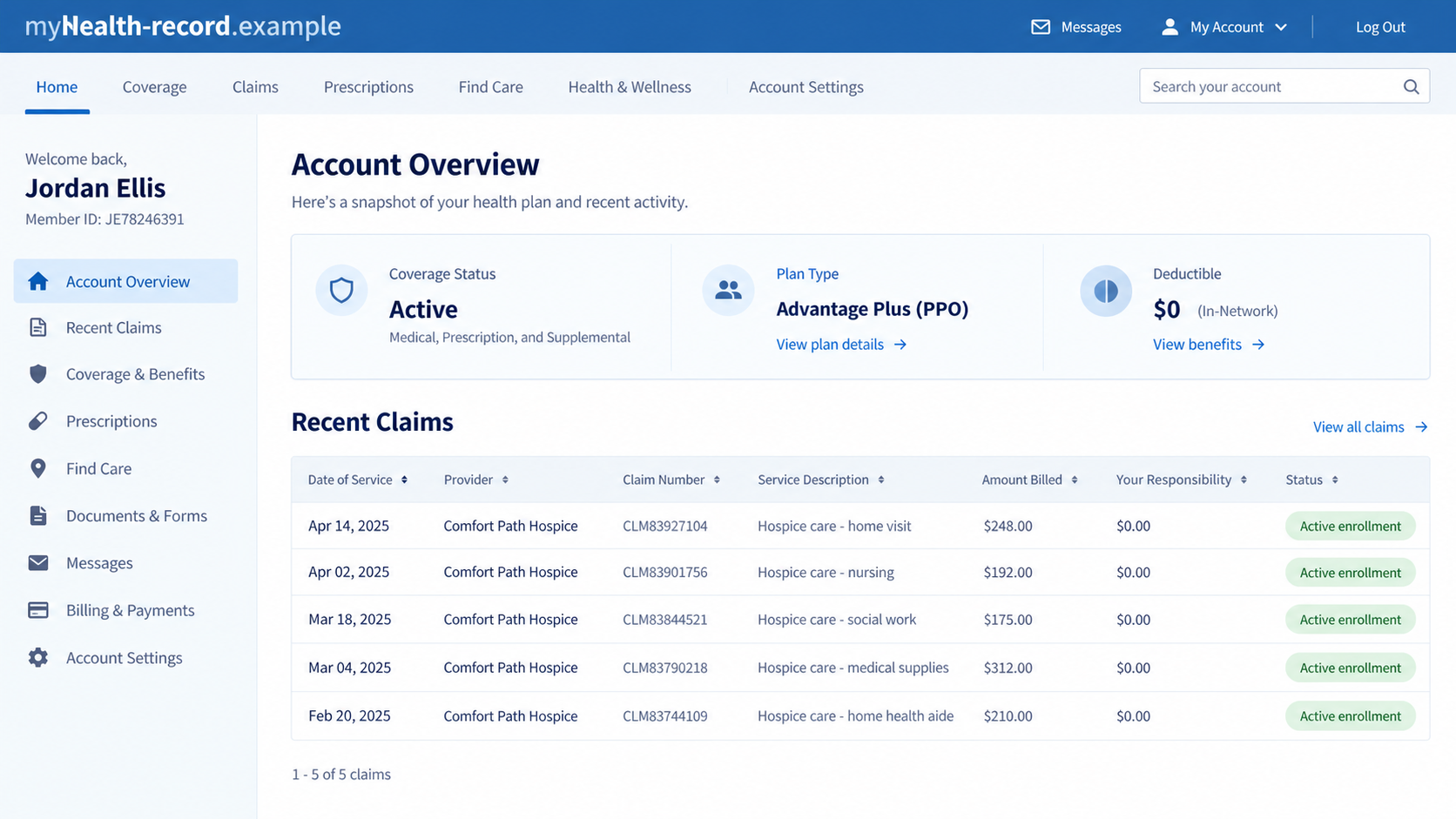Open the top Find Care tab
This screenshot has width=1456, height=819.
[490, 87]
